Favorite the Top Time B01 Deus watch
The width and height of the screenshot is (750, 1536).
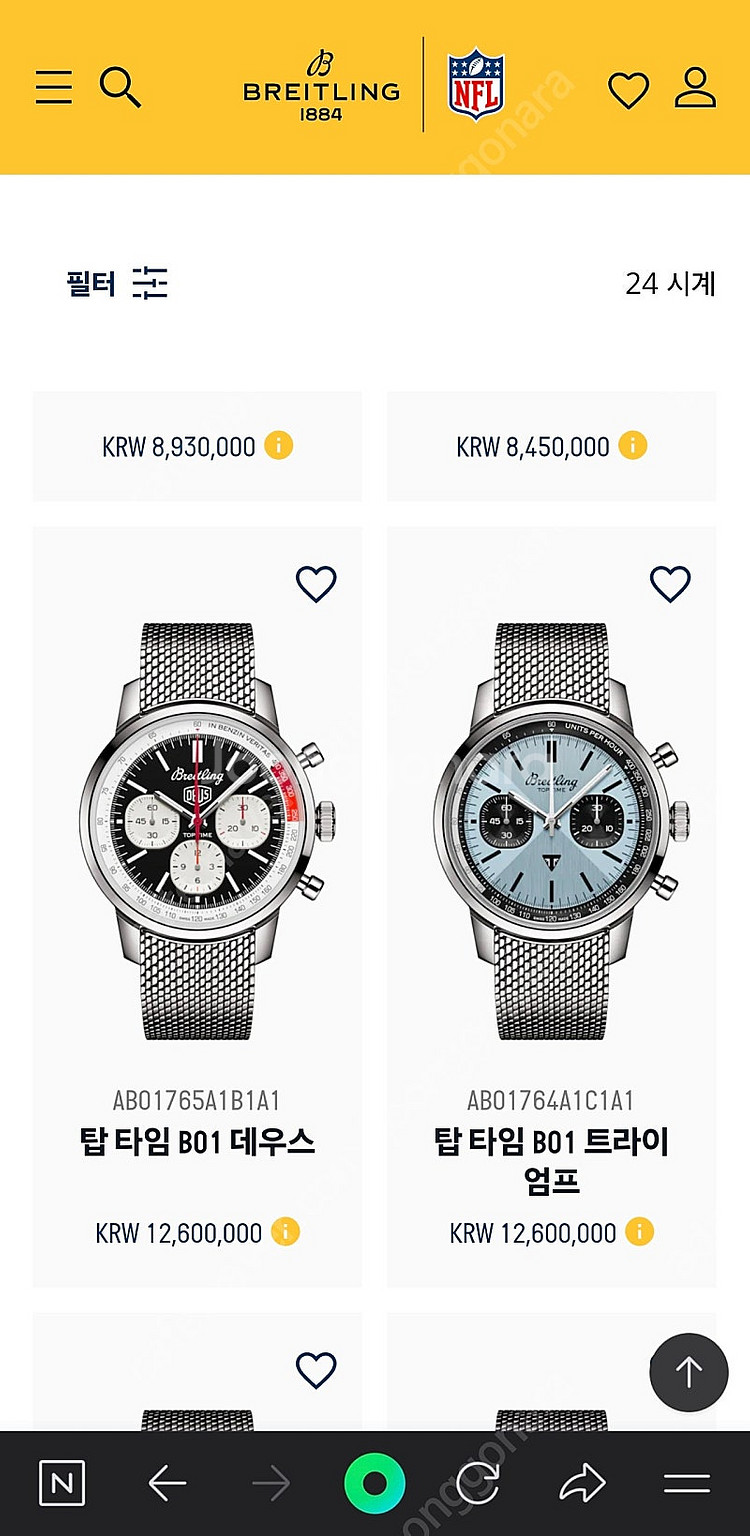316,584
